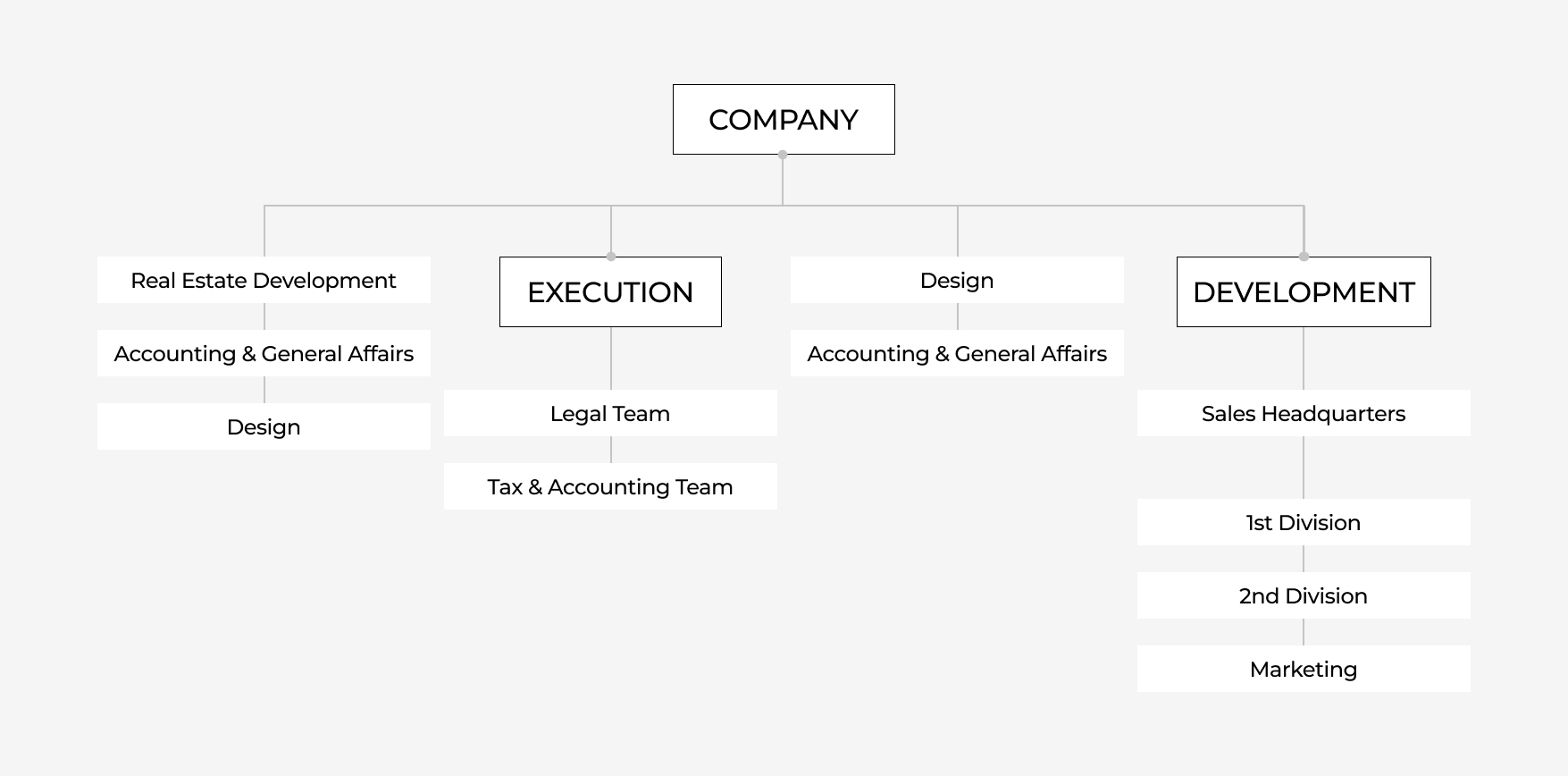Click the connector dot atop the DEVELOPMENT box

(1304, 257)
